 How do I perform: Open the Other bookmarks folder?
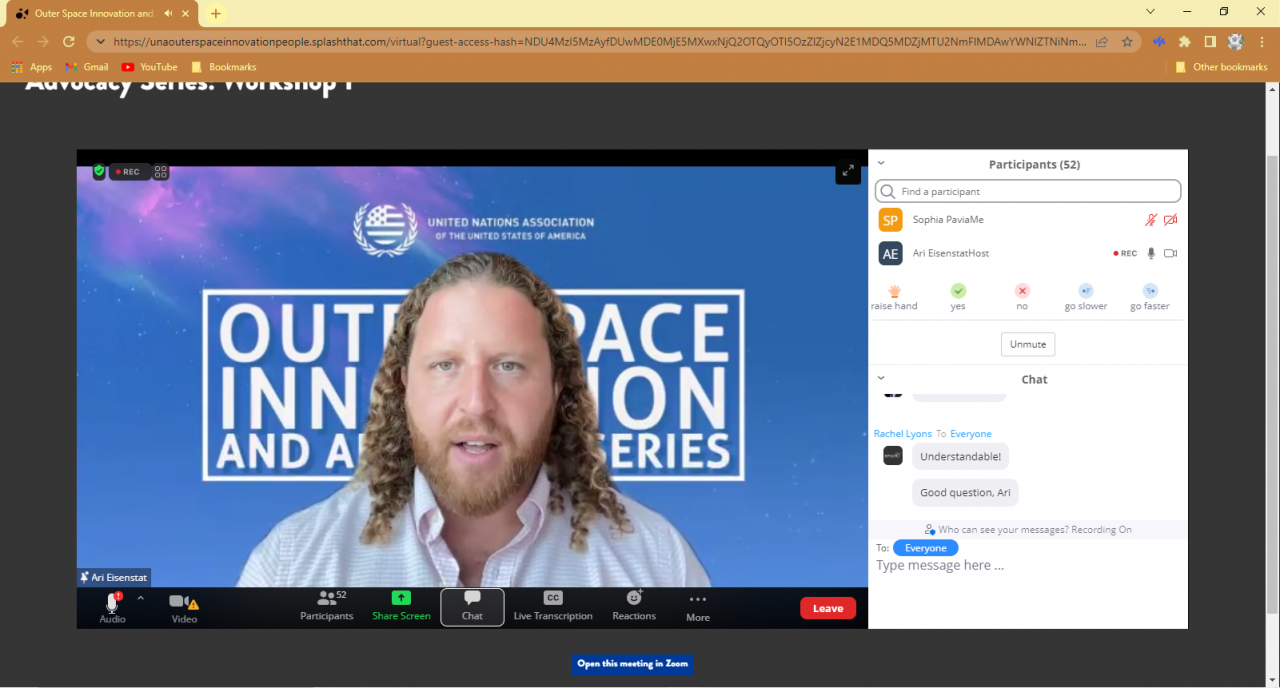(x=1221, y=67)
